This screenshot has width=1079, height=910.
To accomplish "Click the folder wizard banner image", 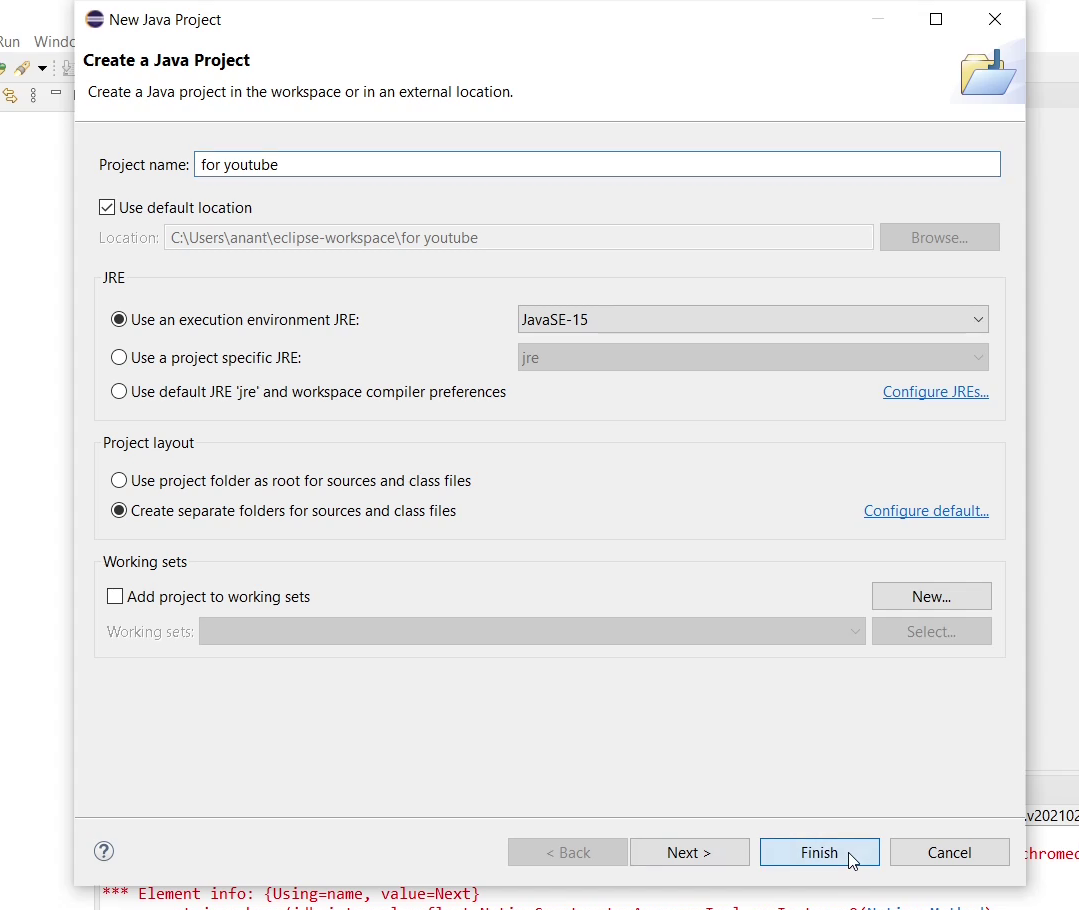I will click(987, 73).
